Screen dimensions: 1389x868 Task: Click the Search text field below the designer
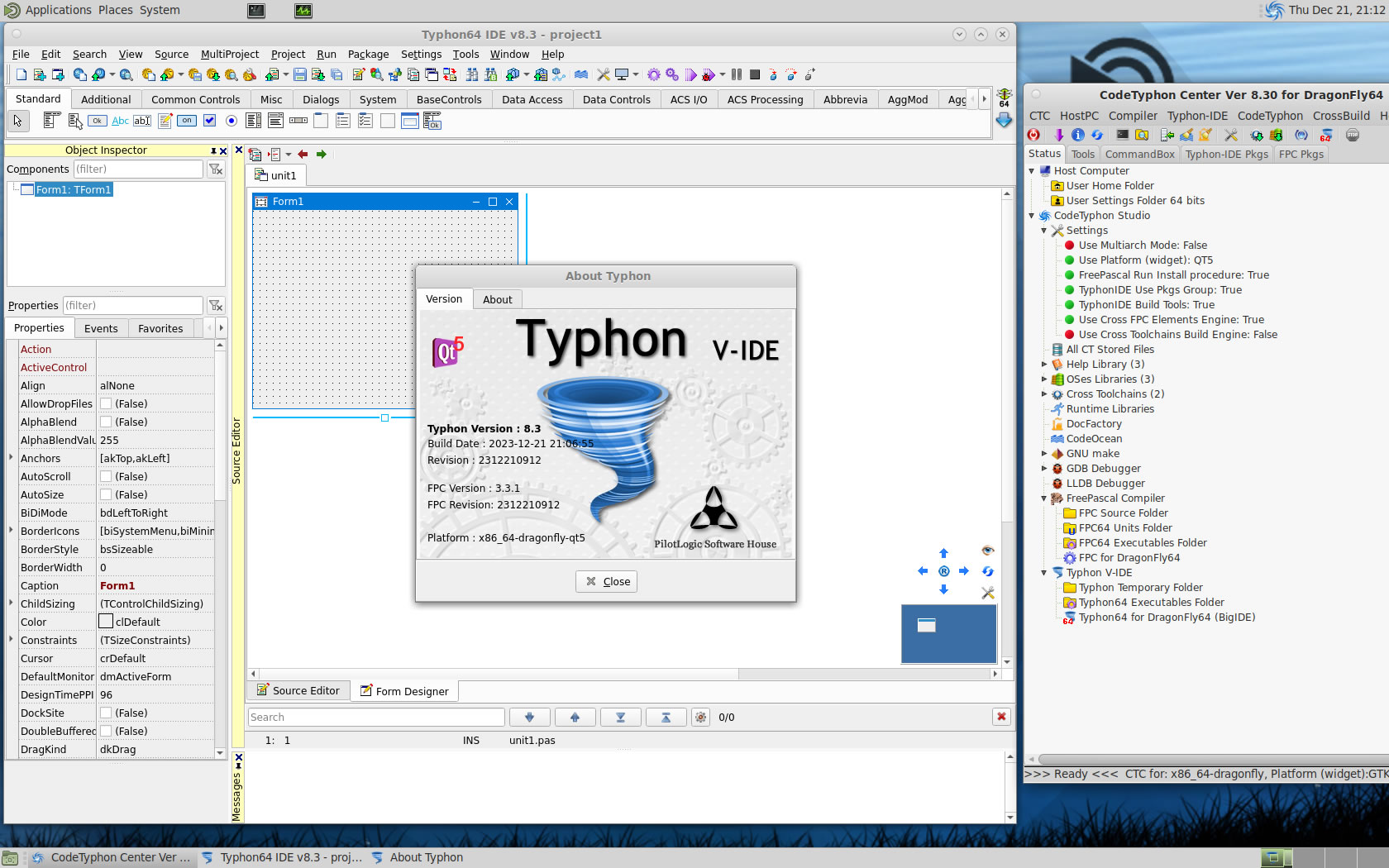(376, 718)
